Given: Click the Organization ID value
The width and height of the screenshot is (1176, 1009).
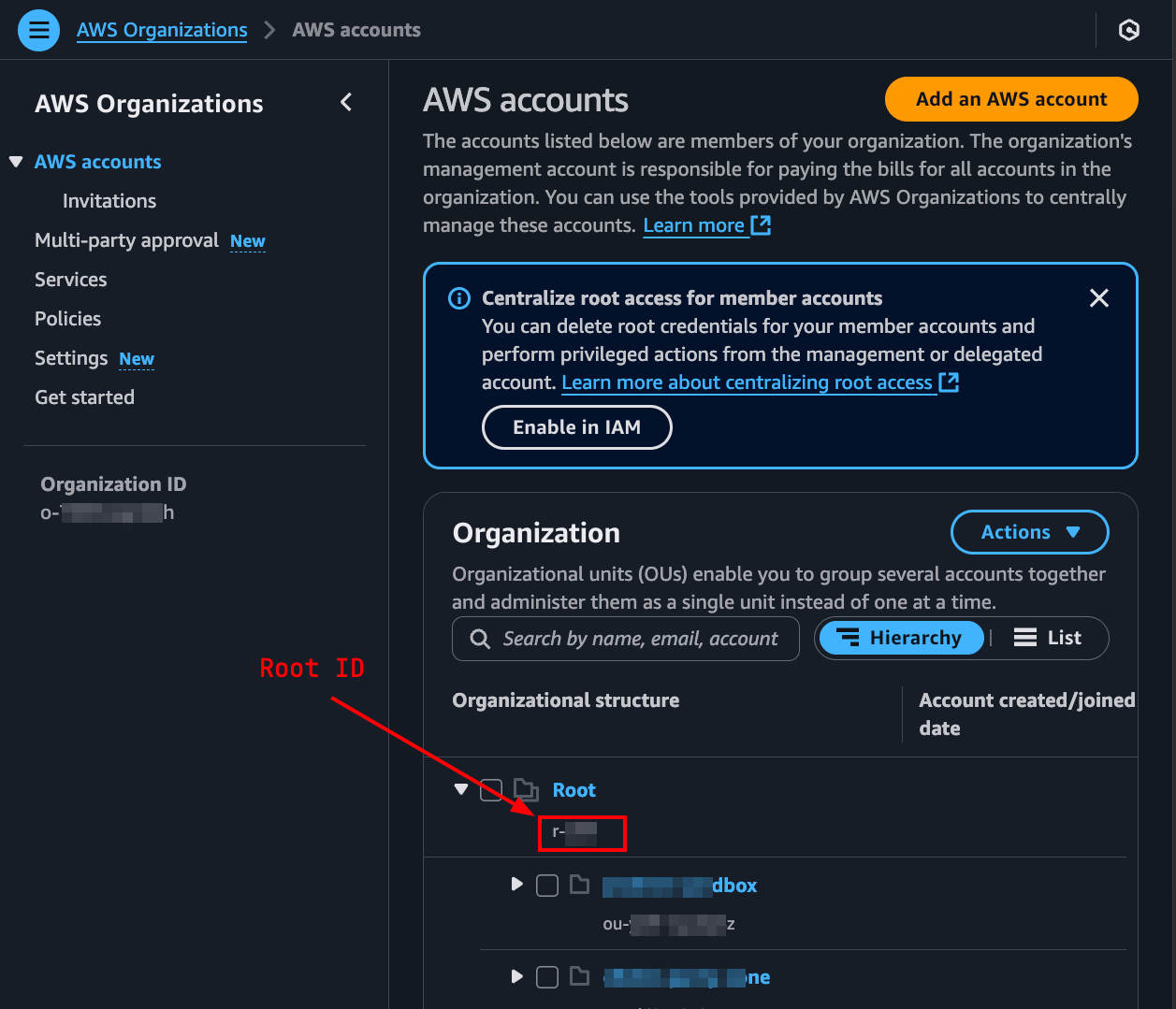Looking at the screenshot, I should point(108,512).
